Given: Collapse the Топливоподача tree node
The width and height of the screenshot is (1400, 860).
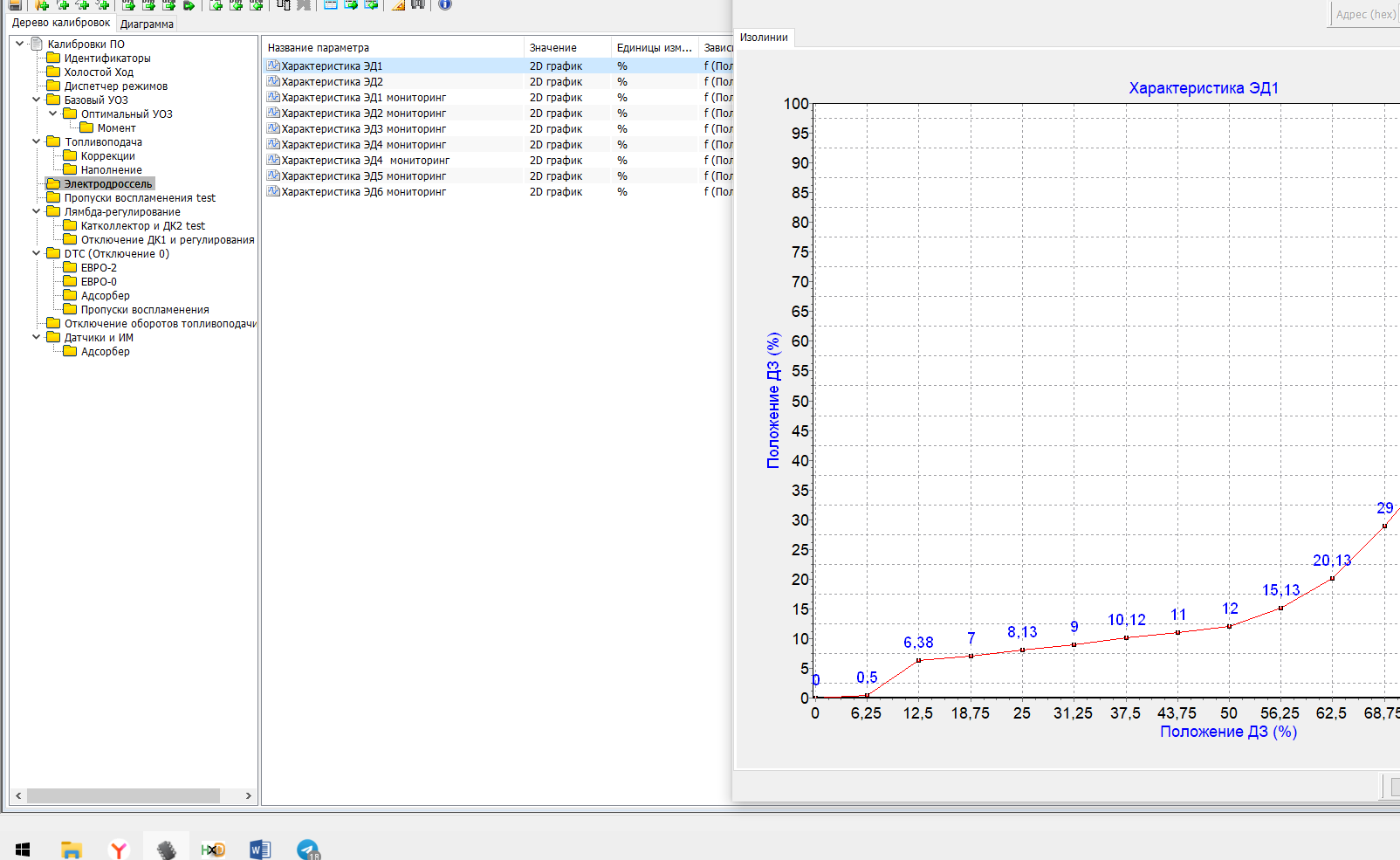Looking at the screenshot, I should point(36,141).
